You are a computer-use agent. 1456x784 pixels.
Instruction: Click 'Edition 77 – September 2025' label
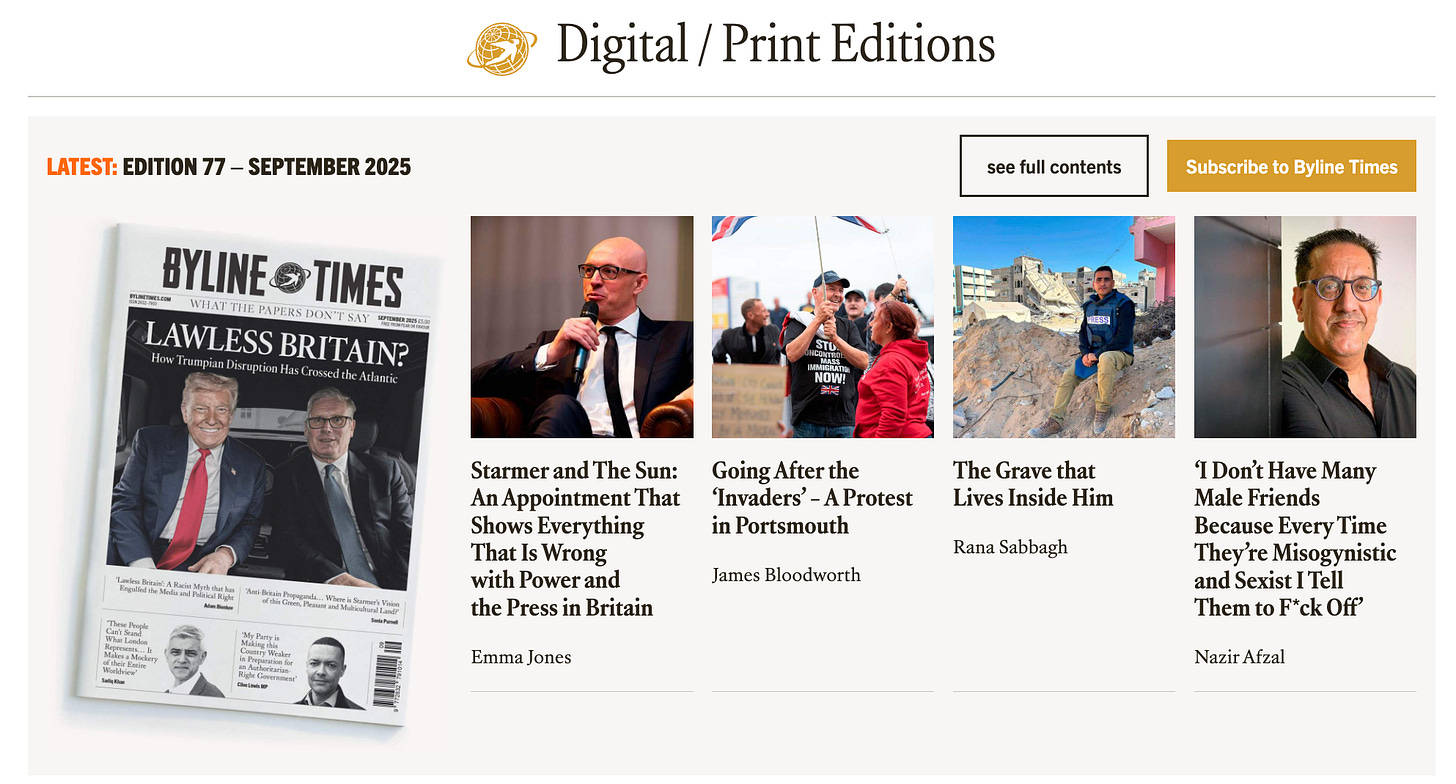point(267,167)
